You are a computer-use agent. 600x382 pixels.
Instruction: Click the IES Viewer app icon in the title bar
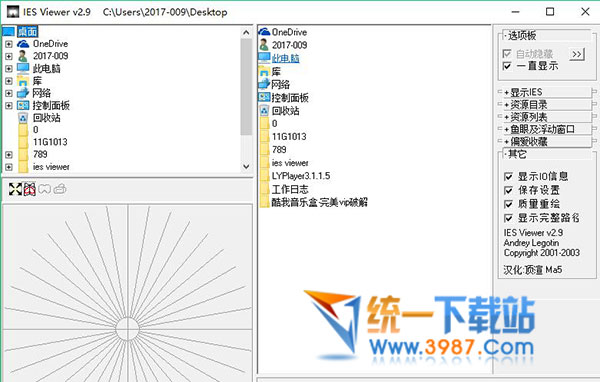(13, 12)
